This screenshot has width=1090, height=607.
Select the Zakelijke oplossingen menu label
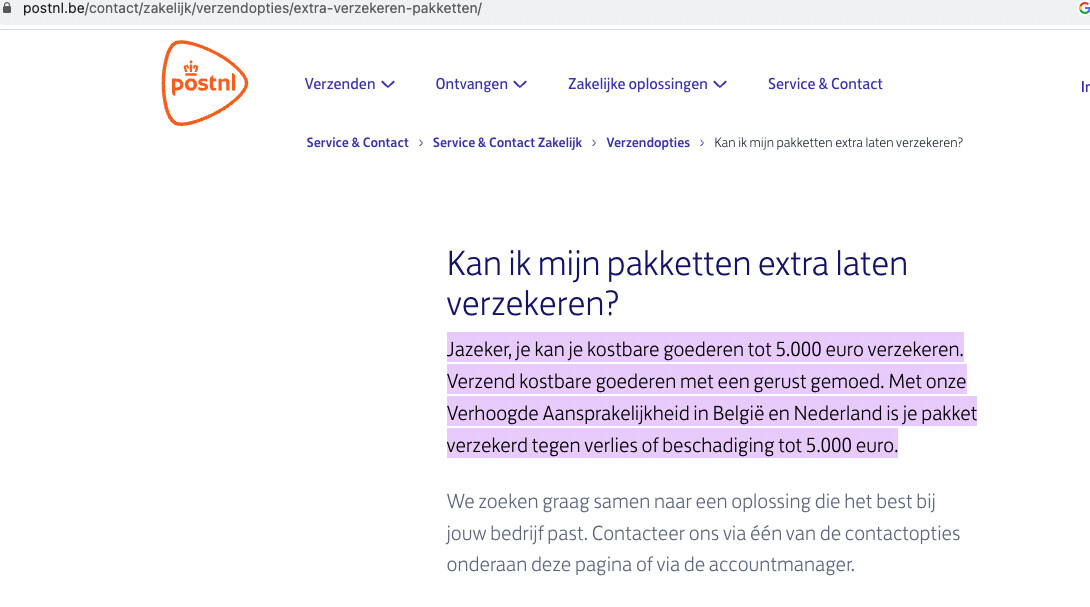click(x=637, y=84)
